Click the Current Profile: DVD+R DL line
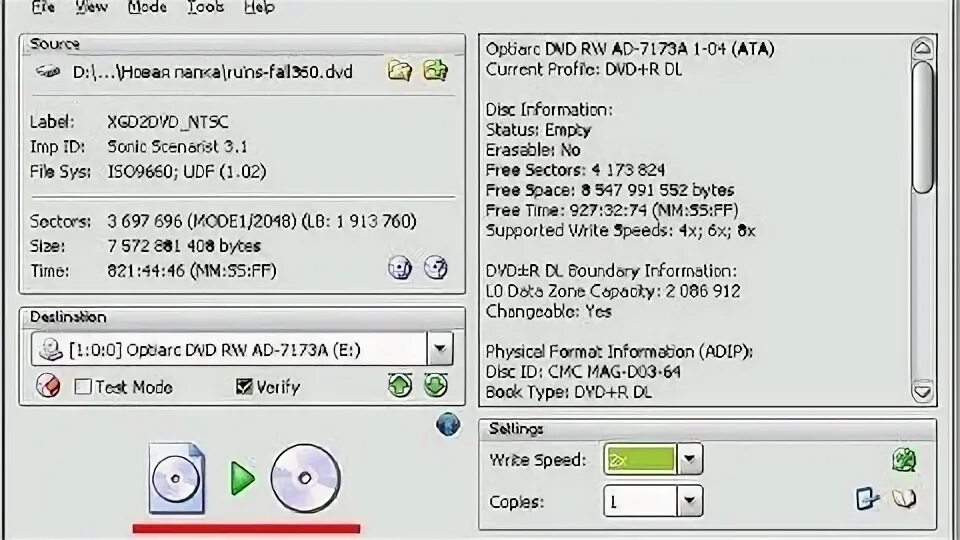 tap(583, 69)
